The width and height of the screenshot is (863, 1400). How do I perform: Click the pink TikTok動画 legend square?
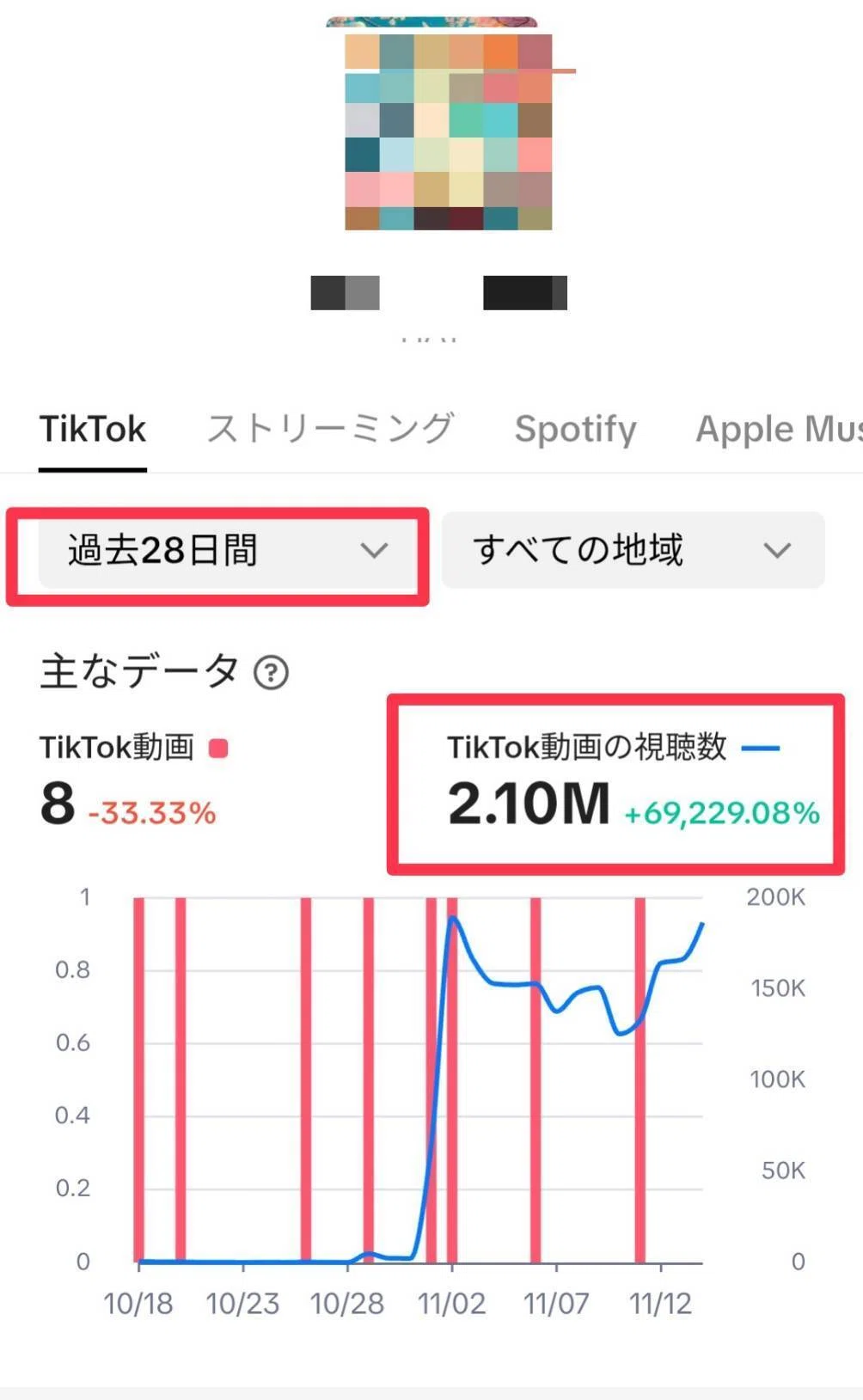[x=218, y=749]
